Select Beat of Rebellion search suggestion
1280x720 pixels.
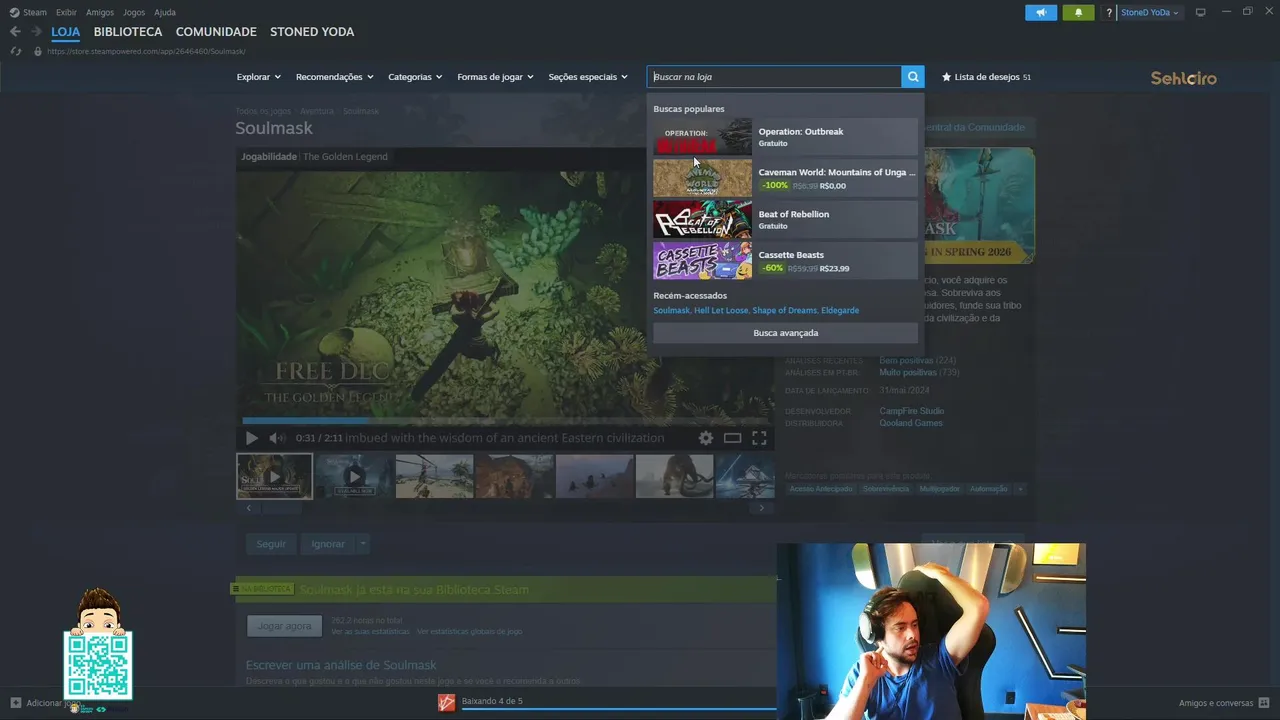[785, 220]
